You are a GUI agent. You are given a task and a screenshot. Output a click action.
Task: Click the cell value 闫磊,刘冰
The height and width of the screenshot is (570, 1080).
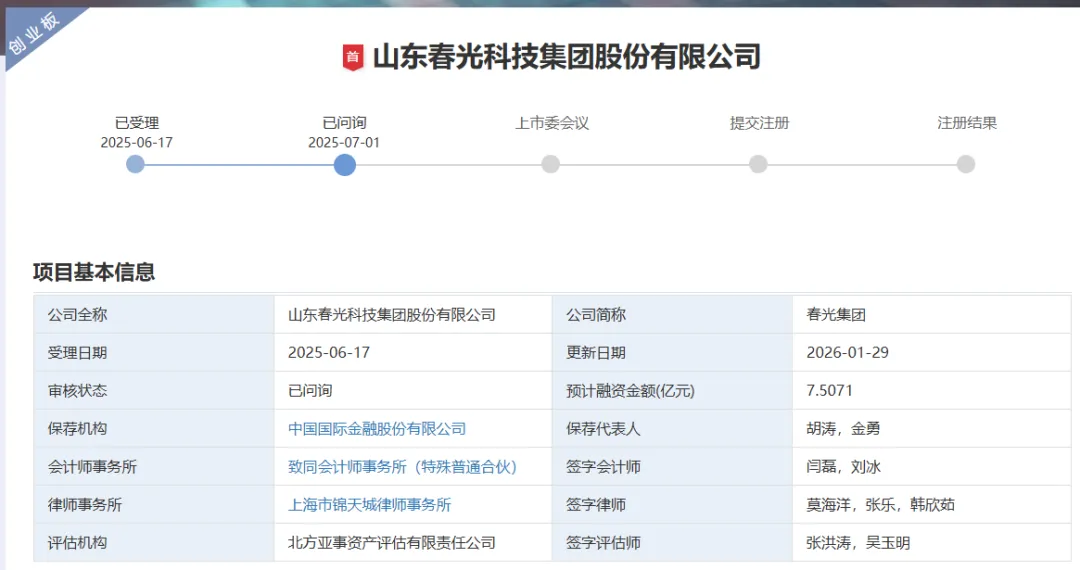point(843,467)
